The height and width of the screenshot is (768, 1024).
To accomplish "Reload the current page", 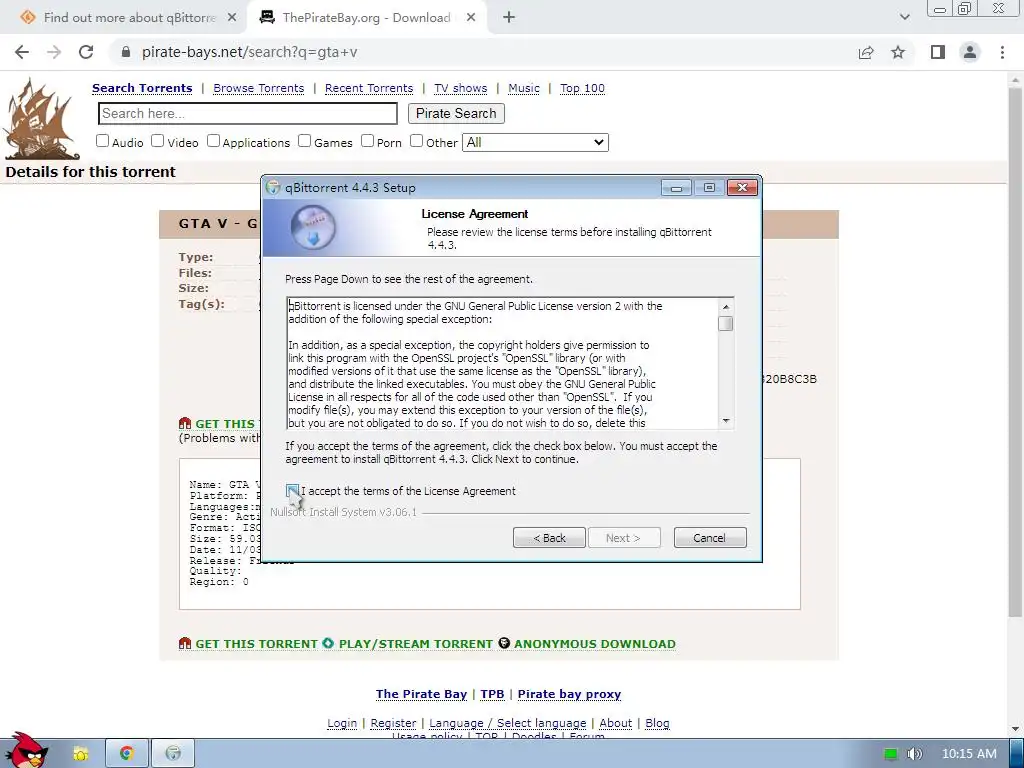I will [x=86, y=52].
